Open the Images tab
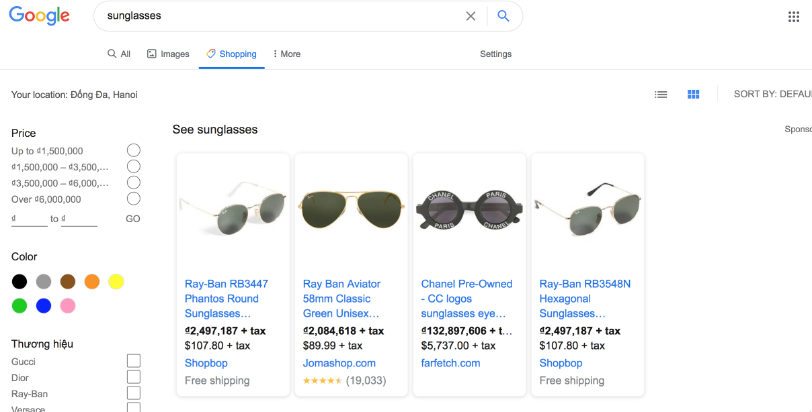 pyautogui.click(x=168, y=54)
